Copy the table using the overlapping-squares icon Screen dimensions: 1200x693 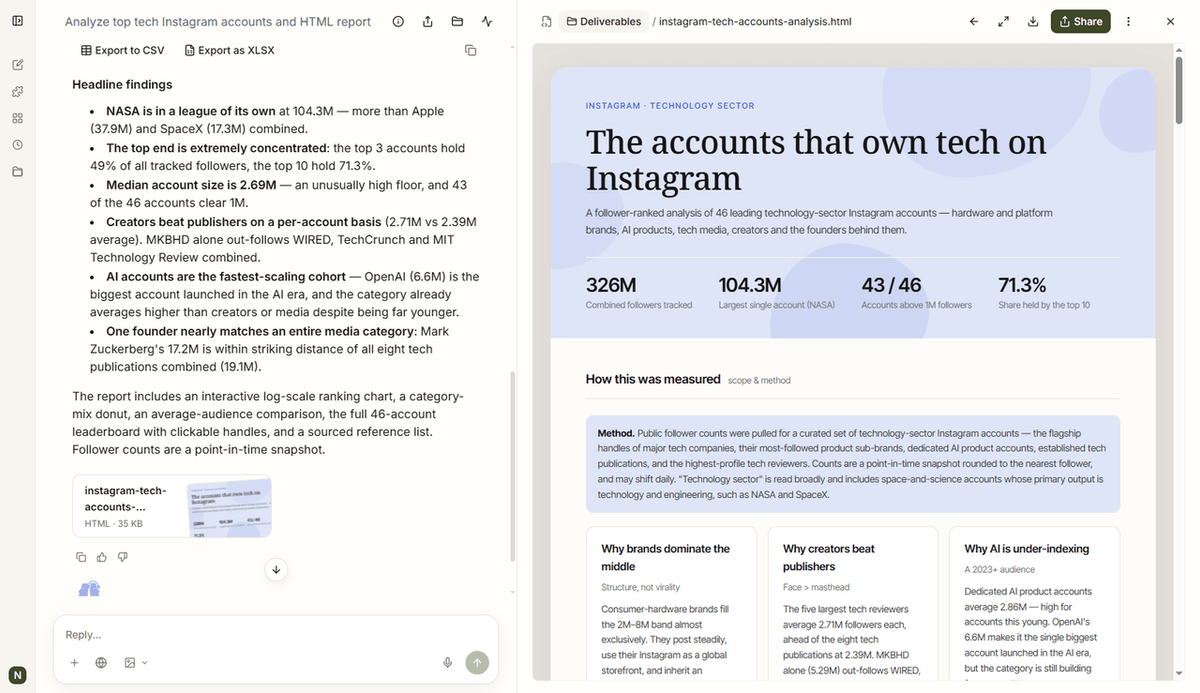coord(471,50)
